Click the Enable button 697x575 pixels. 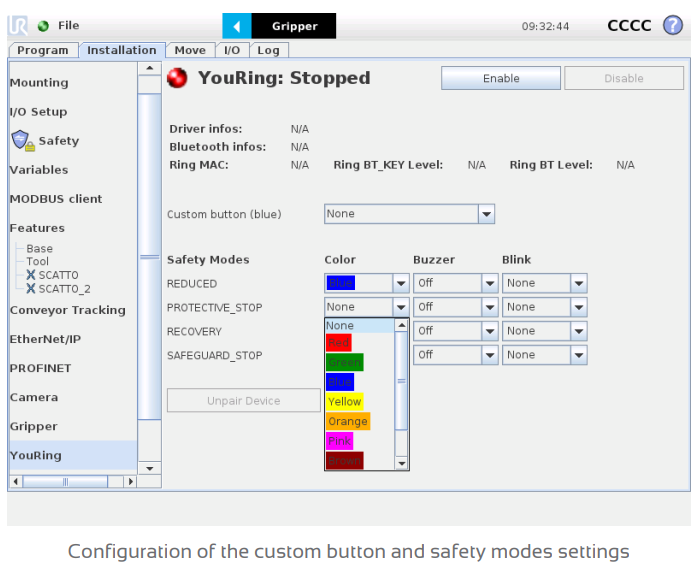pyautogui.click(x=501, y=78)
